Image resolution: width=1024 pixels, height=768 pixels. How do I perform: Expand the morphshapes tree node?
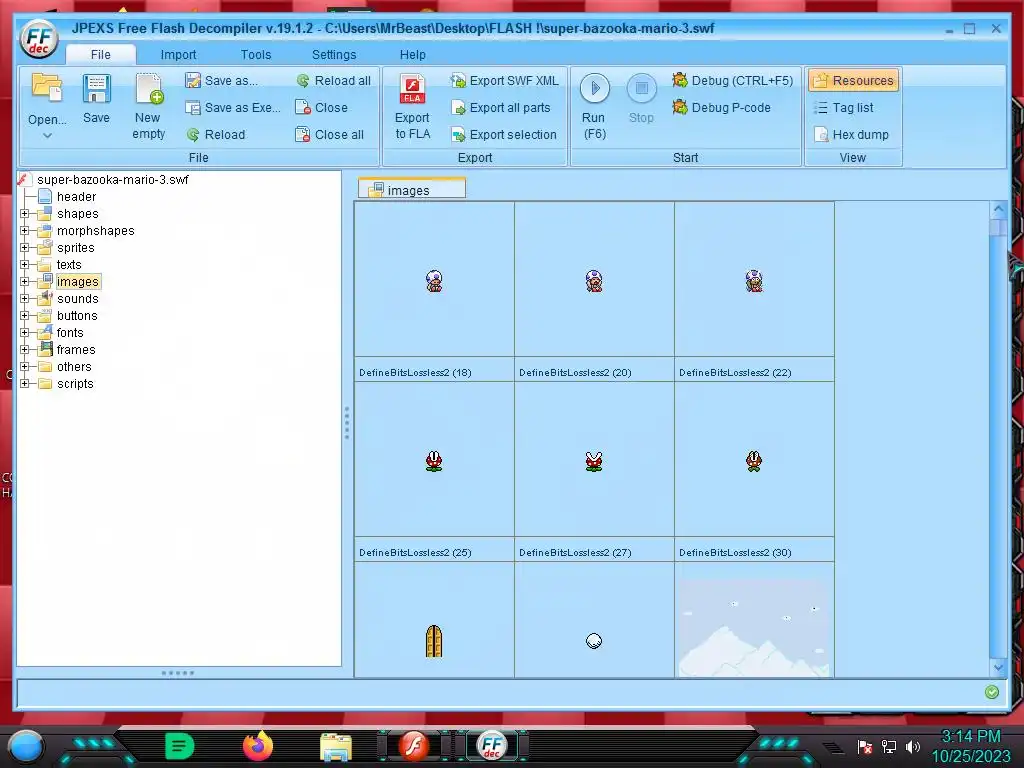coord(25,231)
